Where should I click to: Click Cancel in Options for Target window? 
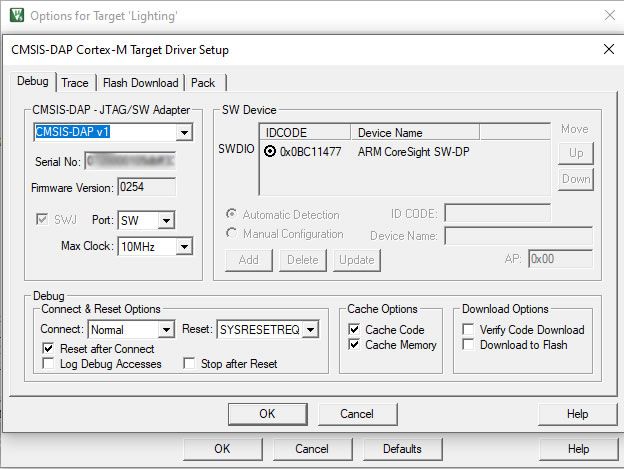pyautogui.click(x=312, y=449)
